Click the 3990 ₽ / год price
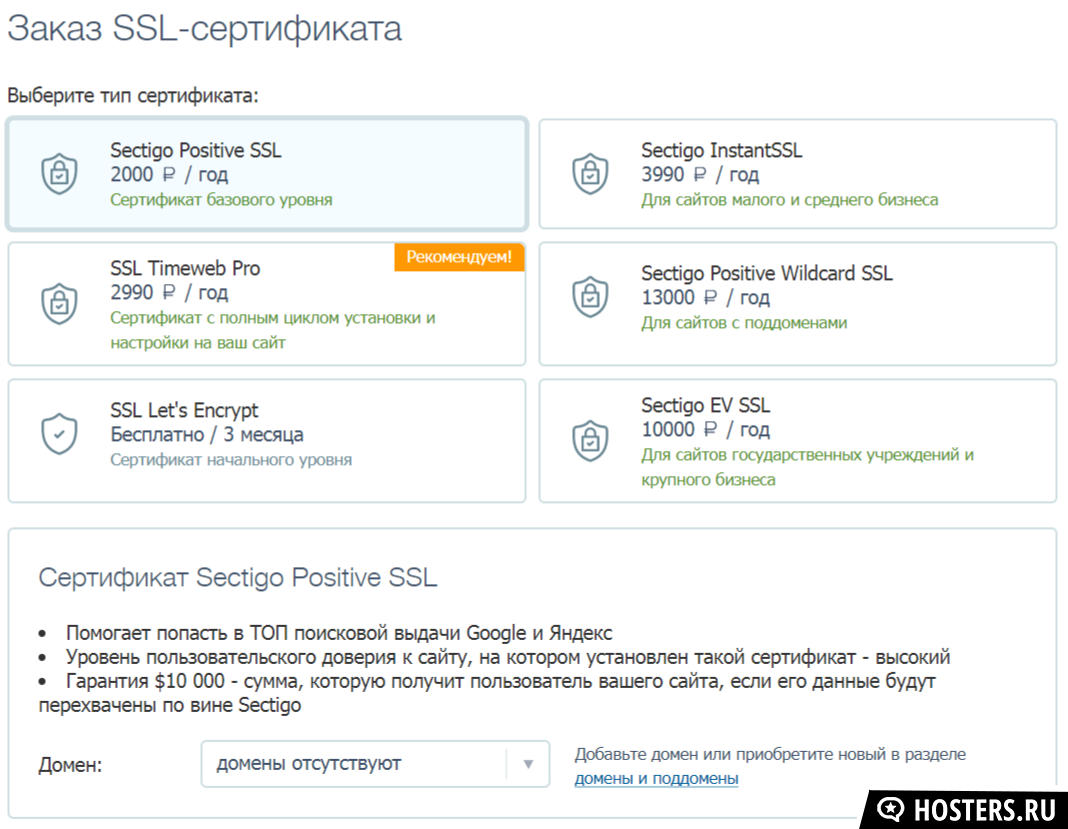This screenshot has width=1068, height=829. point(700,174)
